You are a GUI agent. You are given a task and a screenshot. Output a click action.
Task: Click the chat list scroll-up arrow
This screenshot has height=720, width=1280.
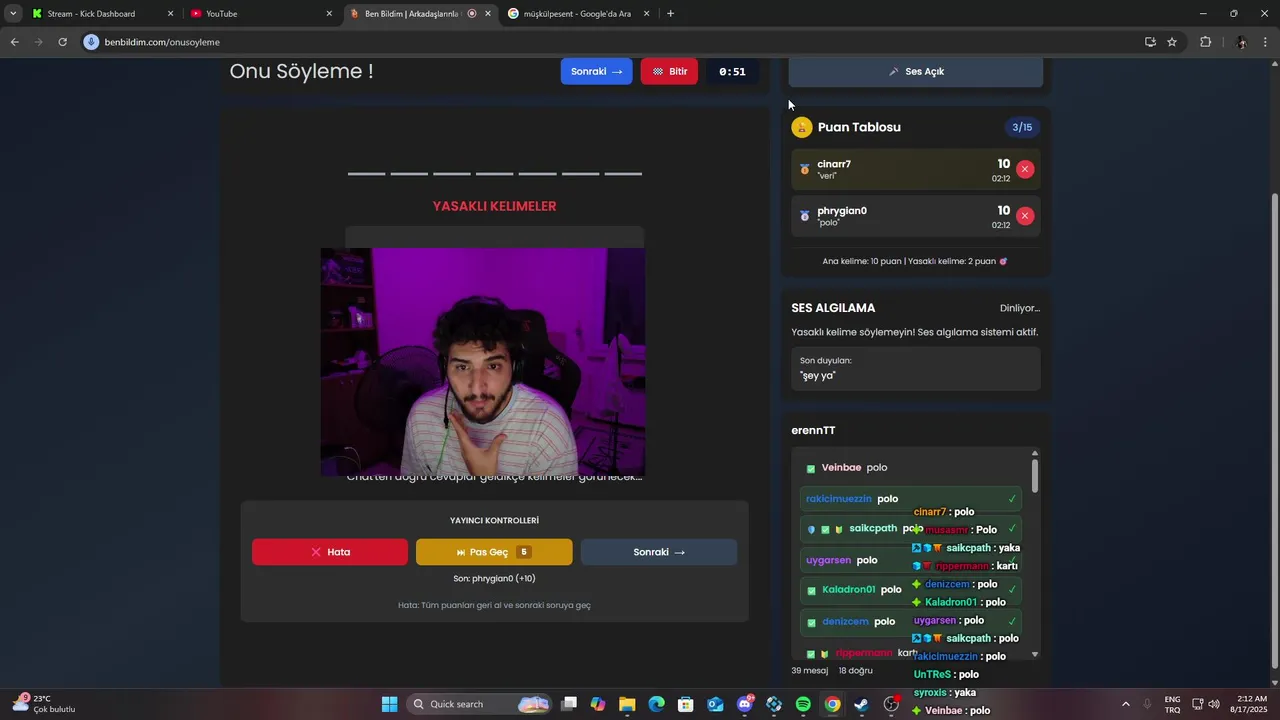click(x=1035, y=453)
